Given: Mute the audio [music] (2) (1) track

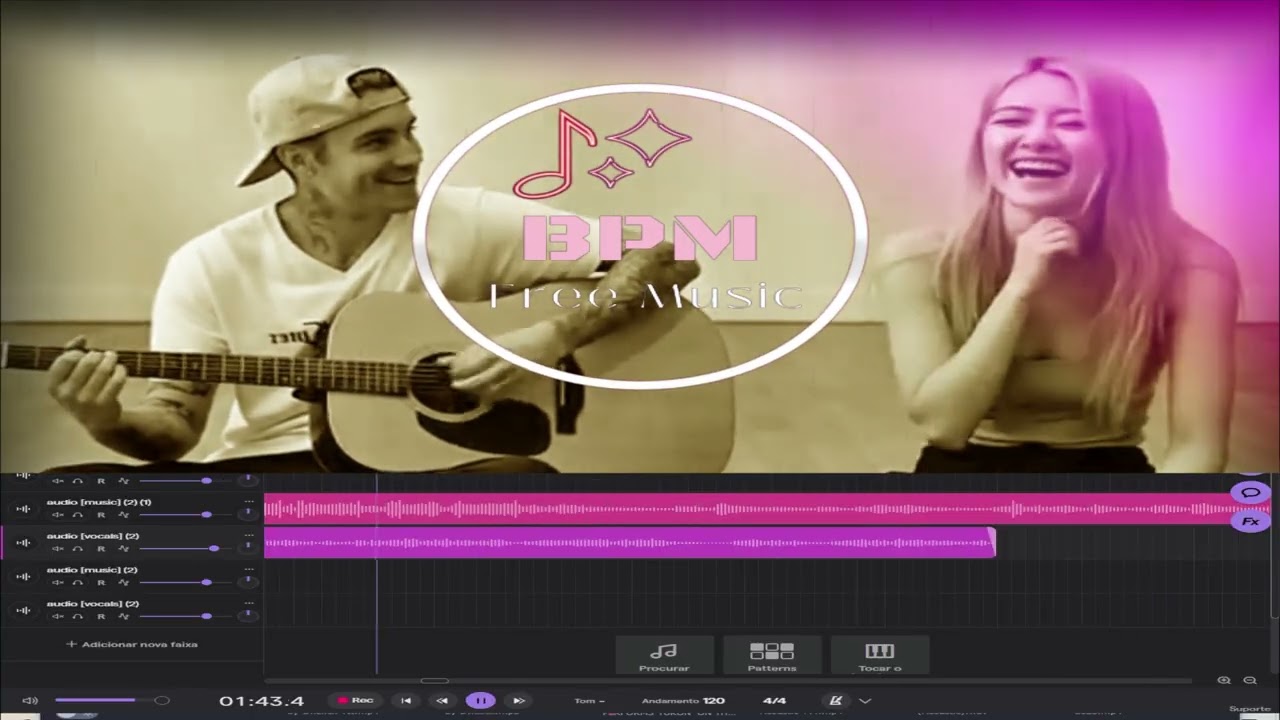Looking at the screenshot, I should pyautogui.click(x=57, y=515).
